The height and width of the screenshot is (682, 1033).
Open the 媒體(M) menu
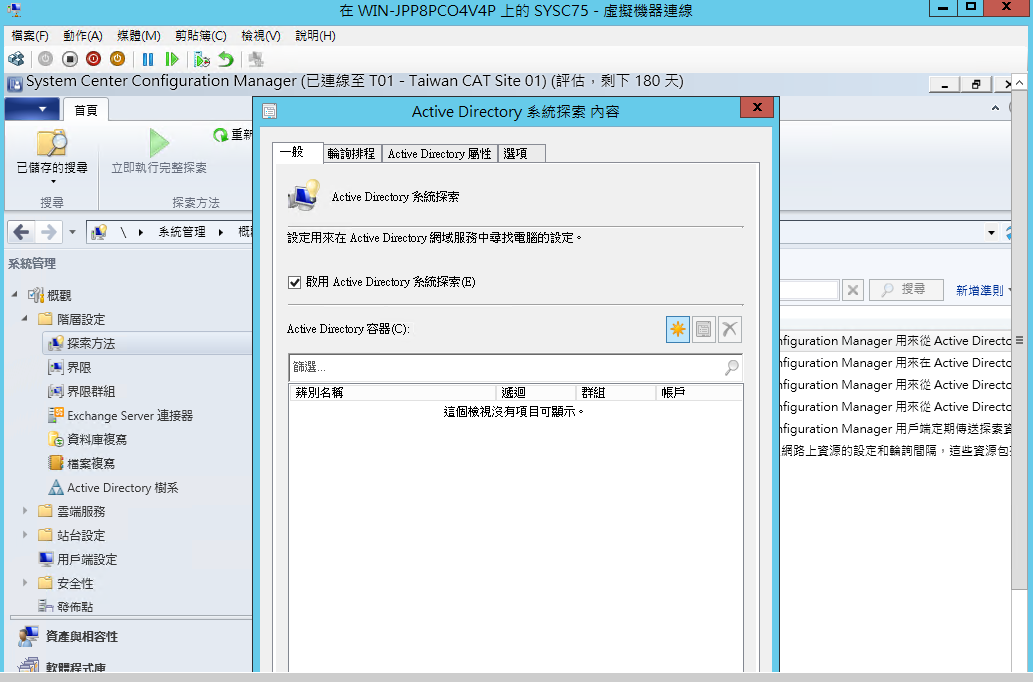(x=139, y=36)
